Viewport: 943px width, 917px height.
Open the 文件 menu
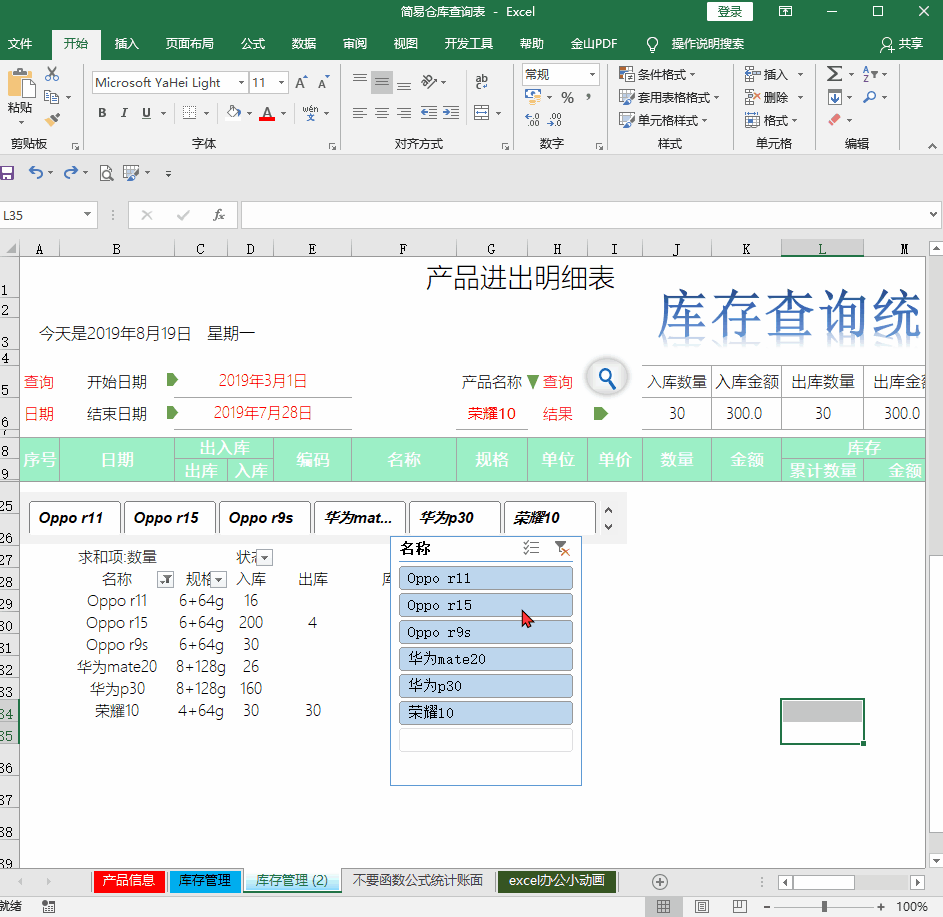coord(20,43)
